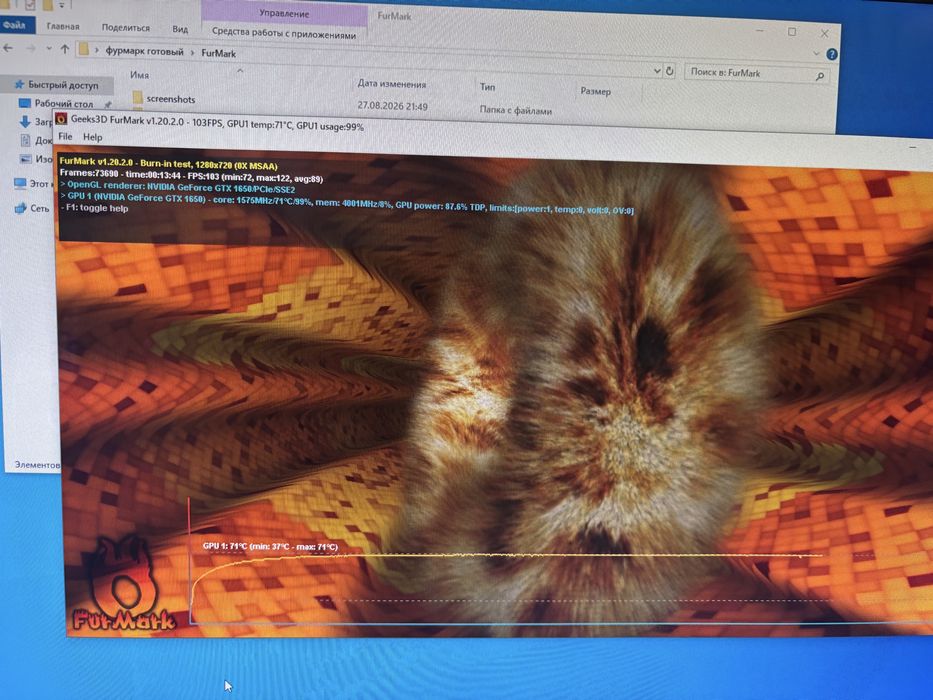Image resolution: width=933 pixels, height=700 pixels.
Task: Click the forward navigation arrow in Explorer
Action: click(30, 49)
